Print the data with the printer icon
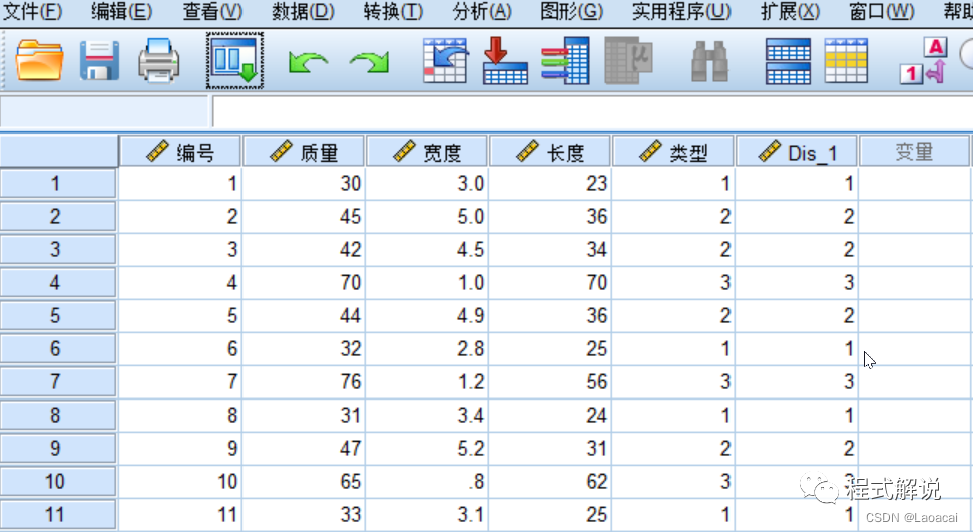973x532 pixels. [x=159, y=61]
